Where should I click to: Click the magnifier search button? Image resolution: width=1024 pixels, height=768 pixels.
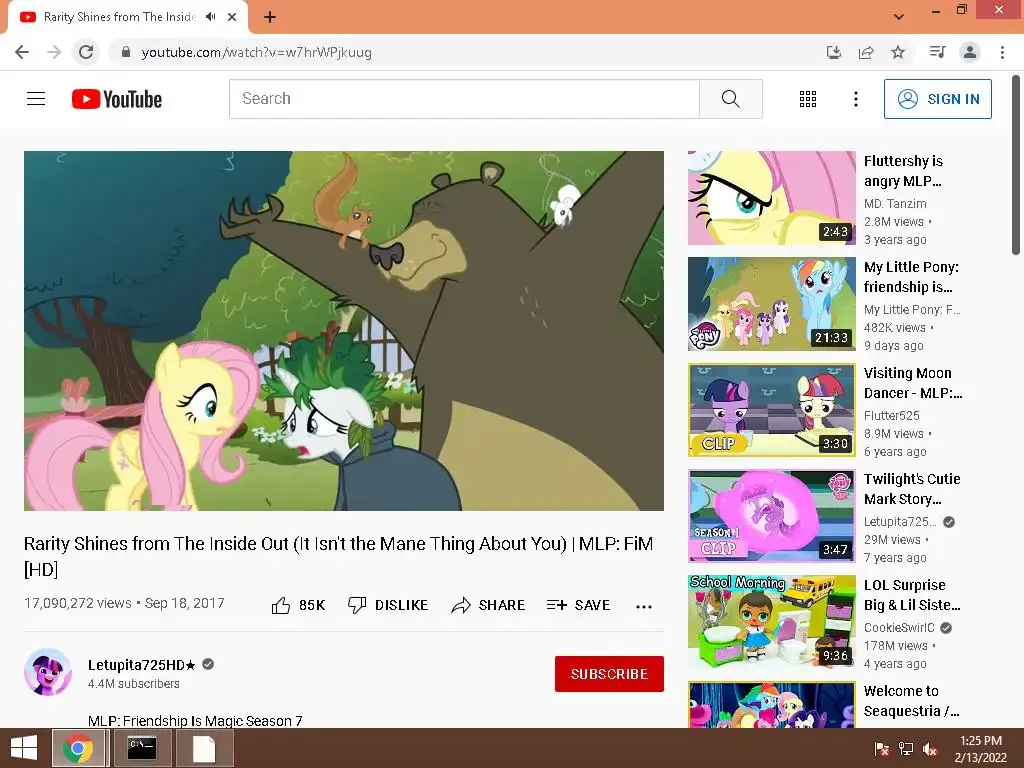731,99
